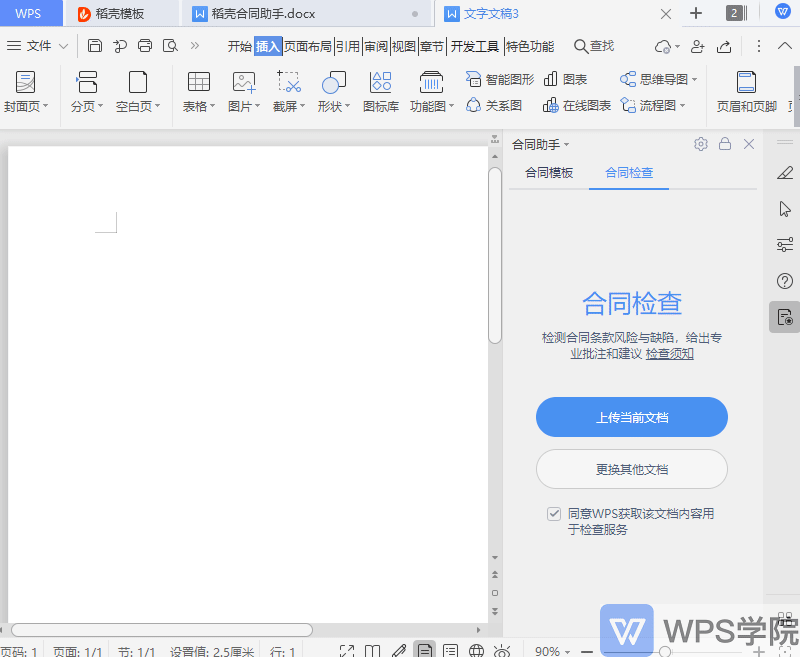800x657 pixels.
Task: Click 更换其他文档 button
Action: pyautogui.click(x=632, y=469)
